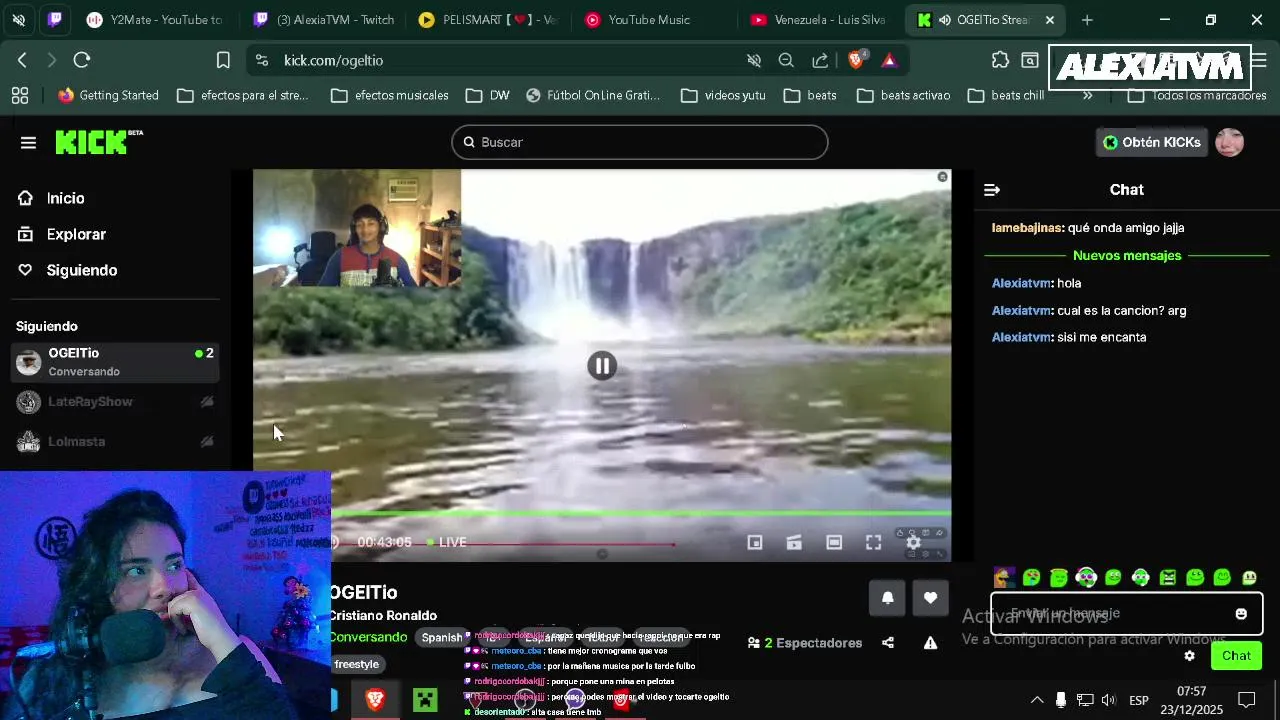Switch to Venezuela - Luis Silva tab
The width and height of the screenshot is (1280, 720).
click(818, 20)
